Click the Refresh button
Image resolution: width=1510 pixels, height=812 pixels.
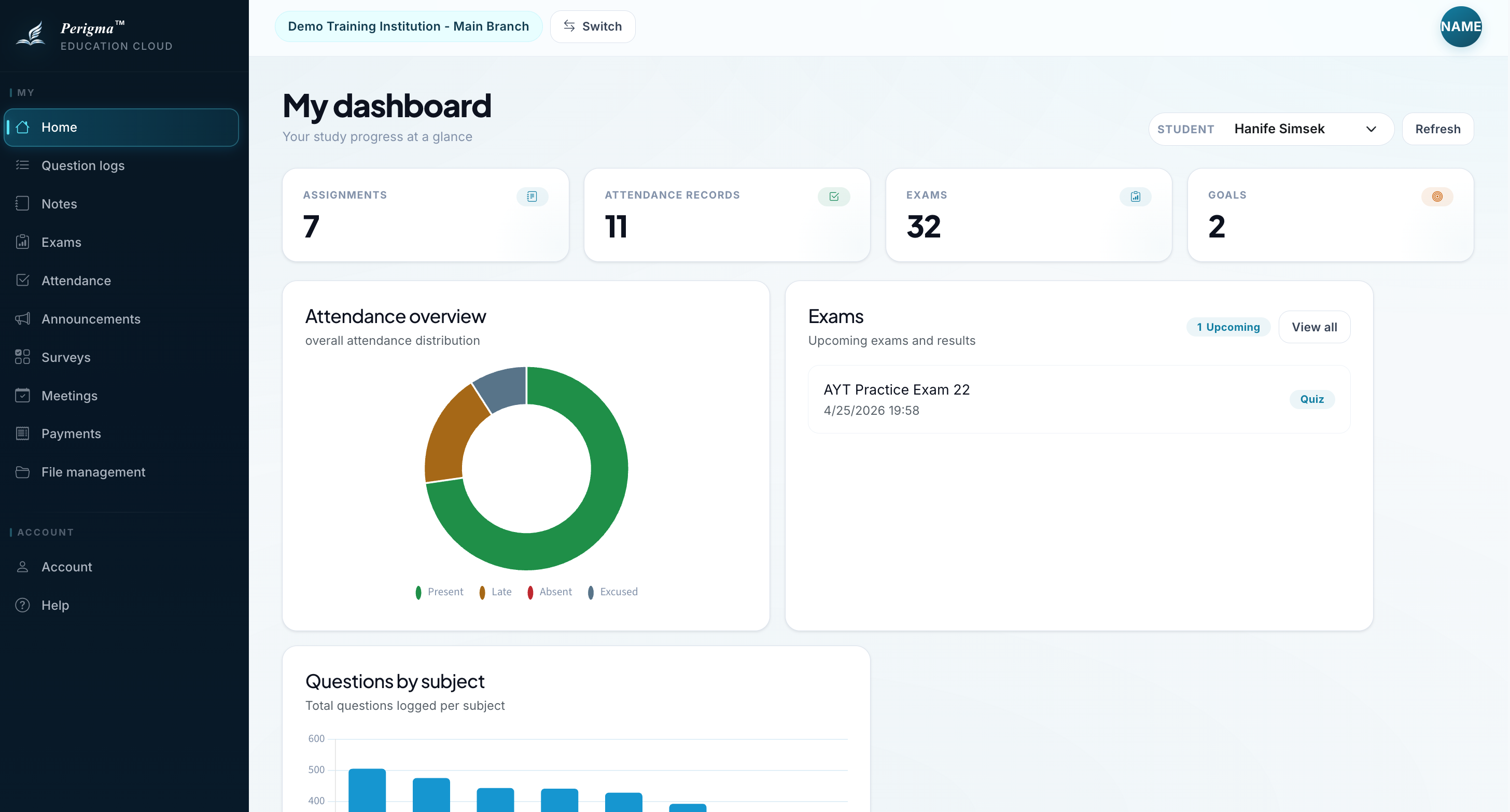[x=1437, y=129]
